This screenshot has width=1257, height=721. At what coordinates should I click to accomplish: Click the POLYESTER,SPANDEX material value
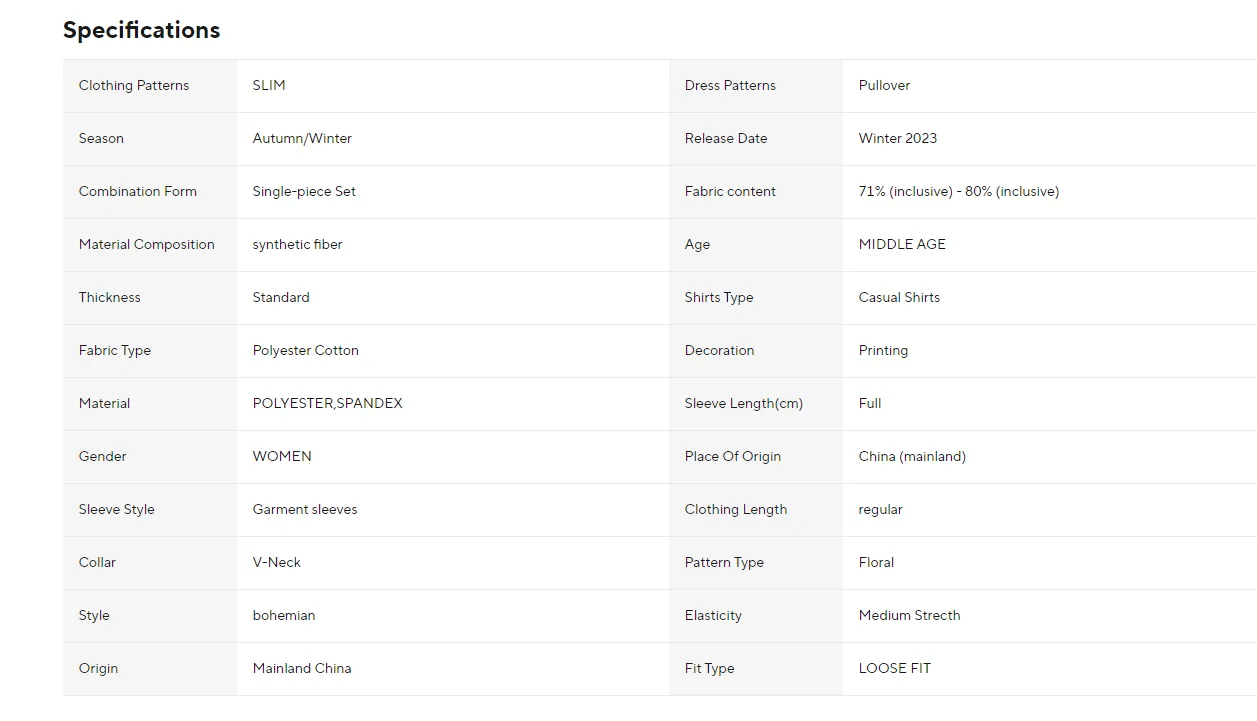(x=327, y=404)
